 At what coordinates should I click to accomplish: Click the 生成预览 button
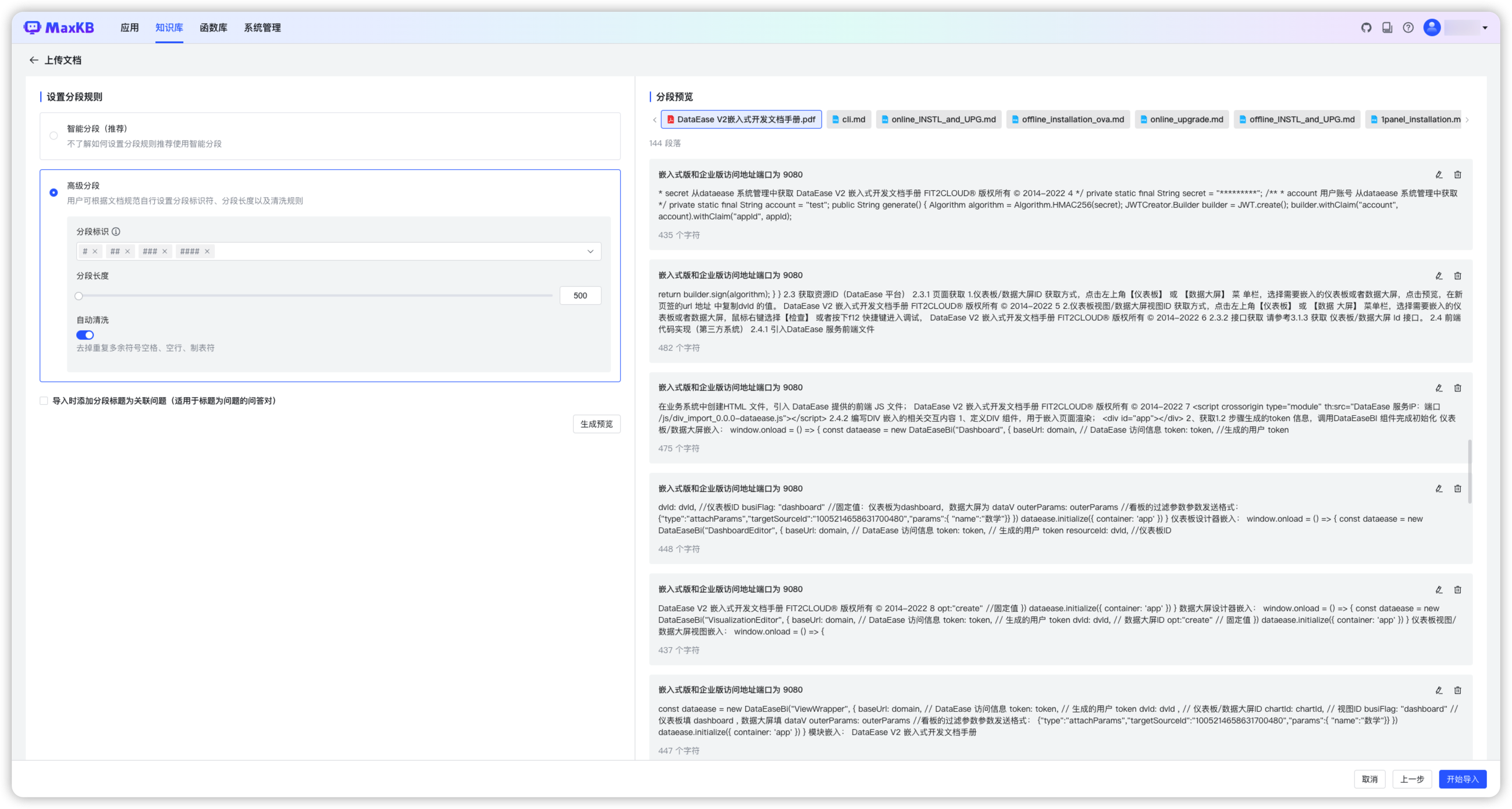tap(596, 424)
